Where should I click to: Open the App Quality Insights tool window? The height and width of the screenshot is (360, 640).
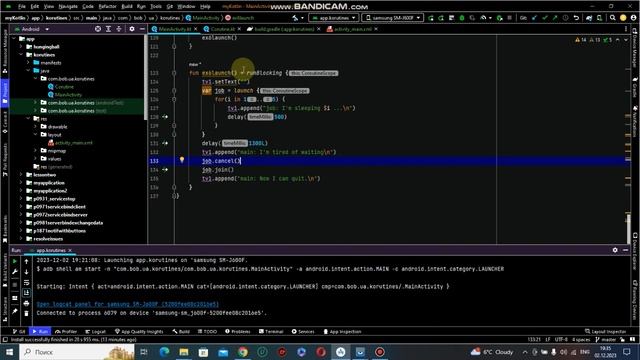pos(139,331)
